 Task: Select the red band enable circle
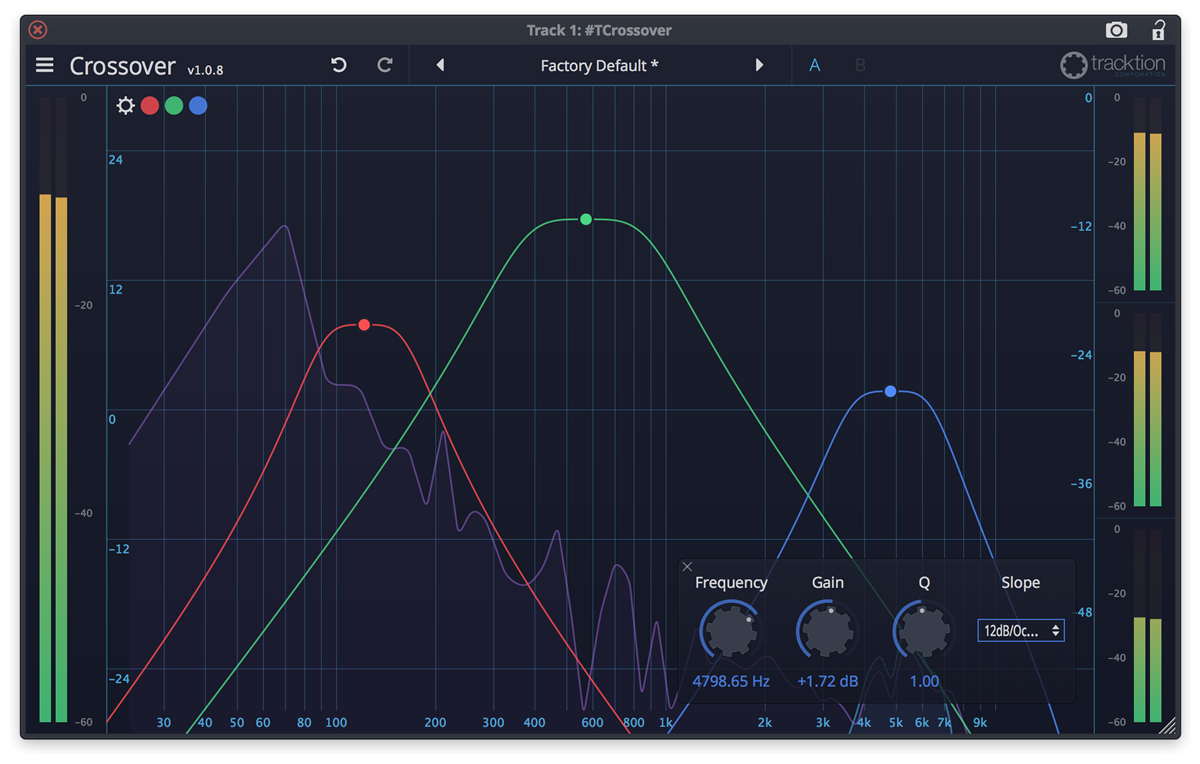point(149,105)
